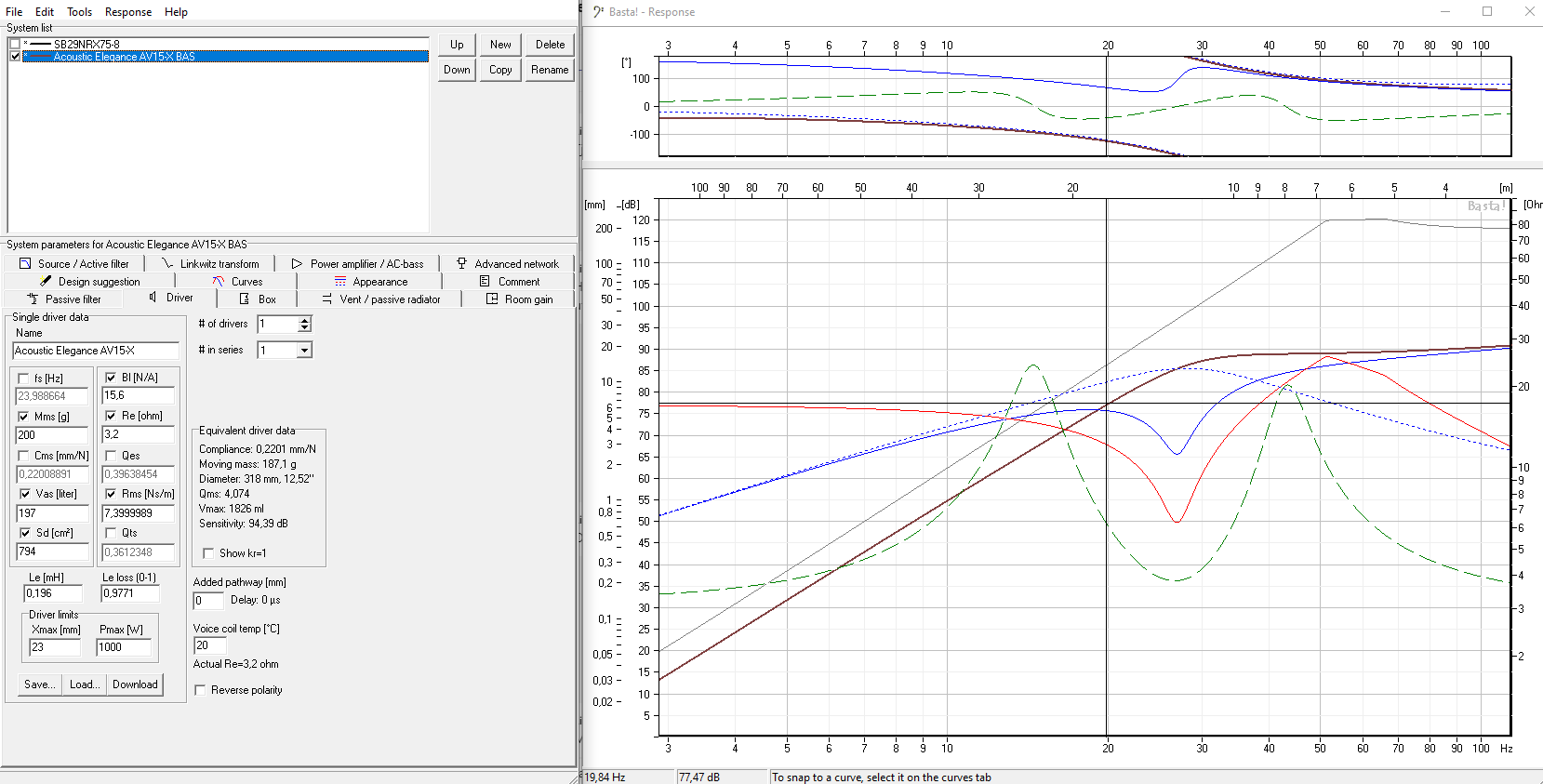The height and width of the screenshot is (784, 1543).
Task: Click the Download driver button
Action: [135, 684]
